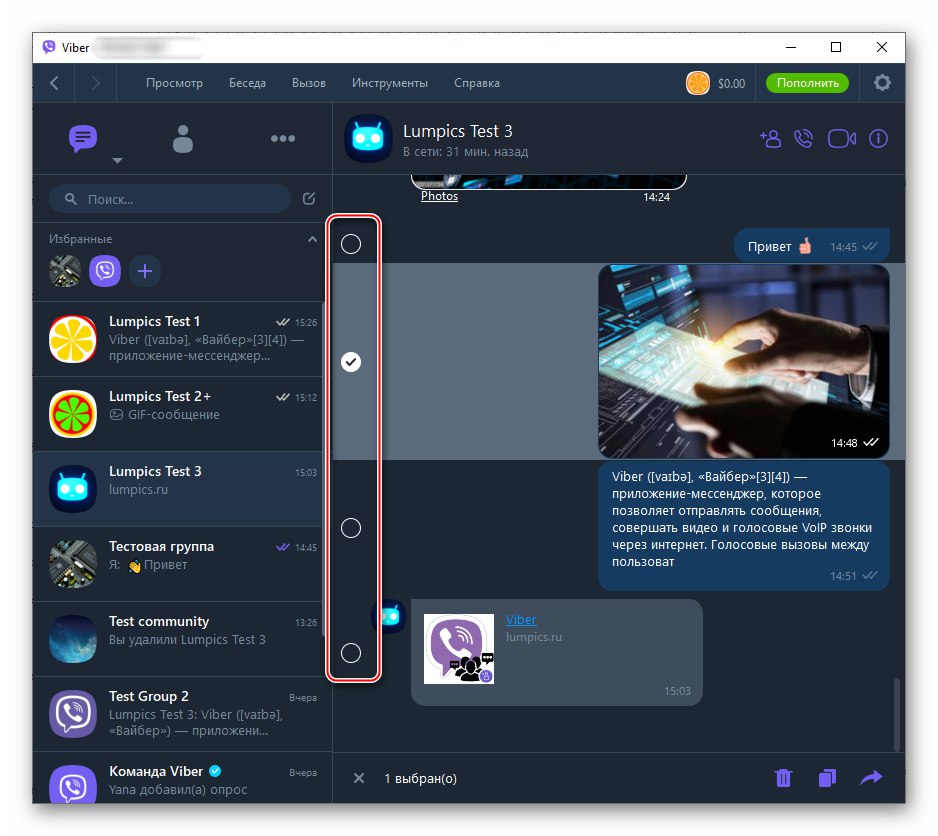Open the Lumpics Test 1 conversation
Viewport: 938px width, 836px height.
point(177,339)
